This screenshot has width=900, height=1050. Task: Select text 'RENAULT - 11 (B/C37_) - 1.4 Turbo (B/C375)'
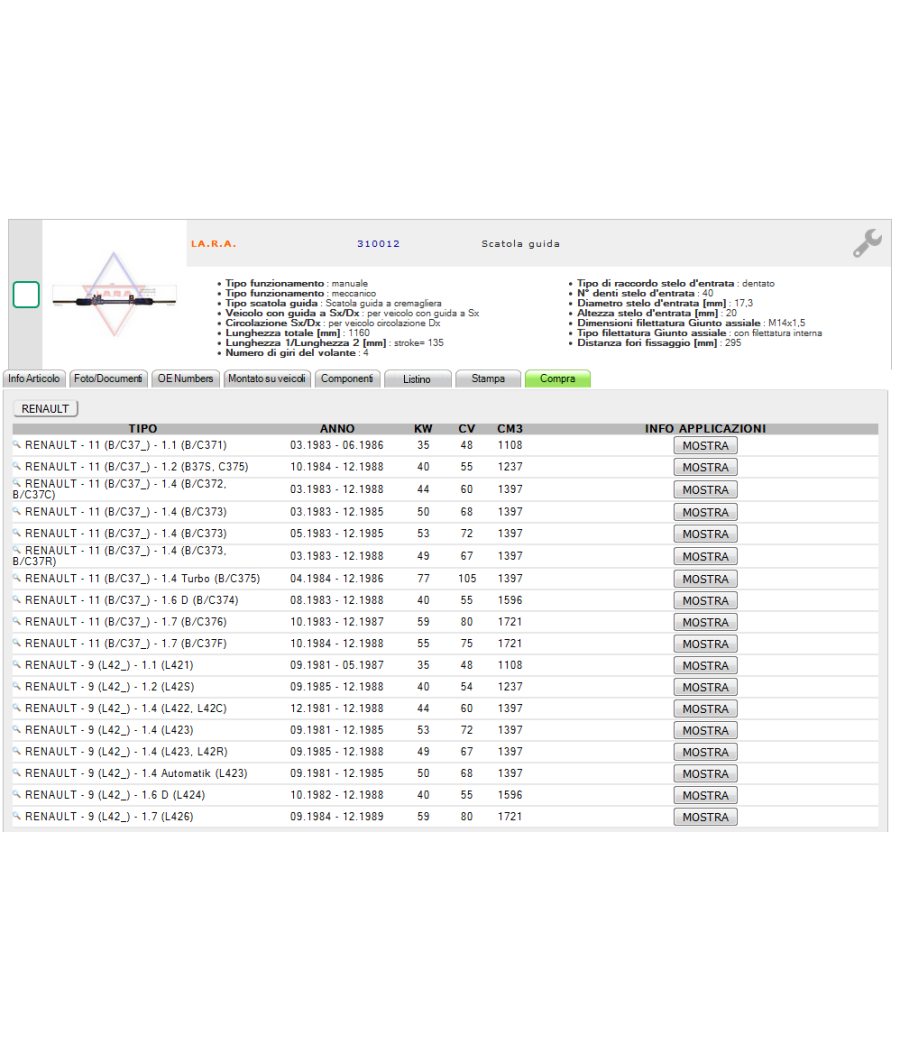pyautogui.click(x=143, y=579)
